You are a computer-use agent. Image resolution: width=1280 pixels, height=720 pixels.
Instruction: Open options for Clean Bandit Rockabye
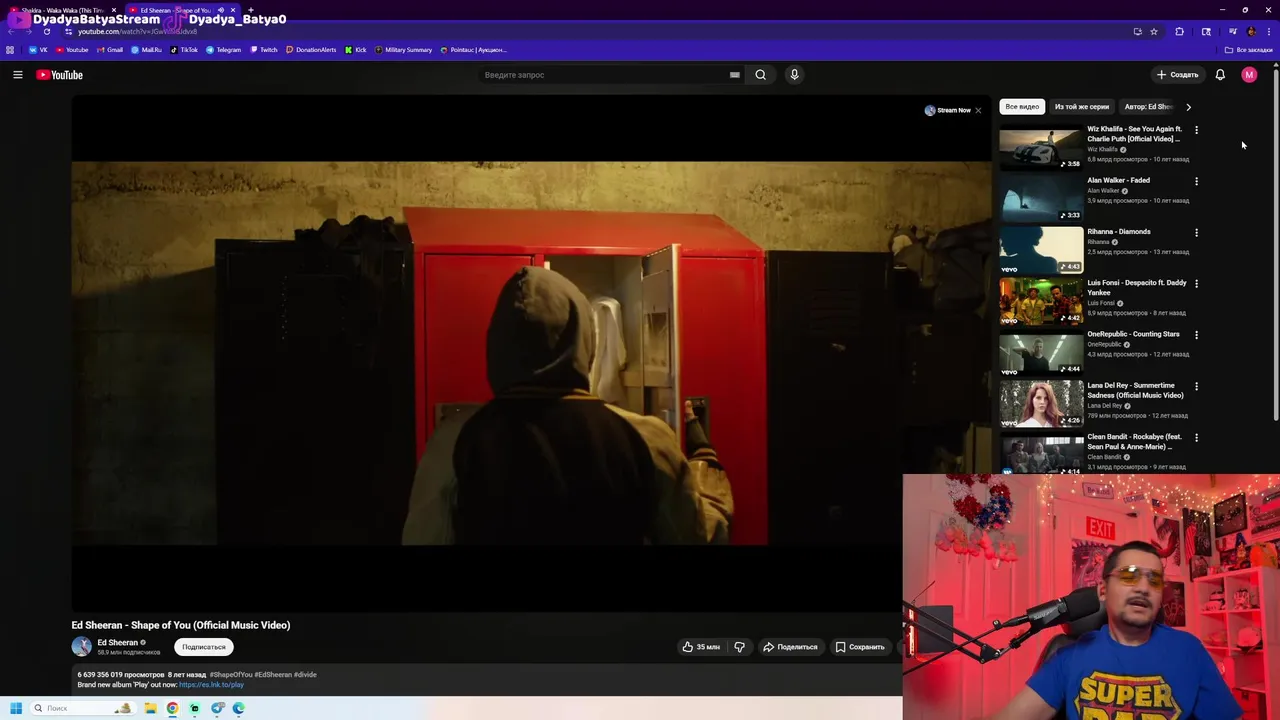pos(1196,437)
